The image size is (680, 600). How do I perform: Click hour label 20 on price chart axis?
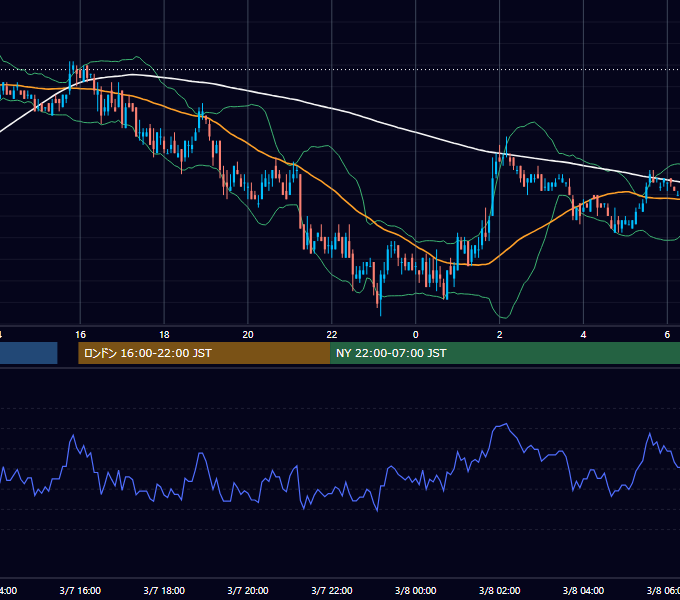(248, 335)
